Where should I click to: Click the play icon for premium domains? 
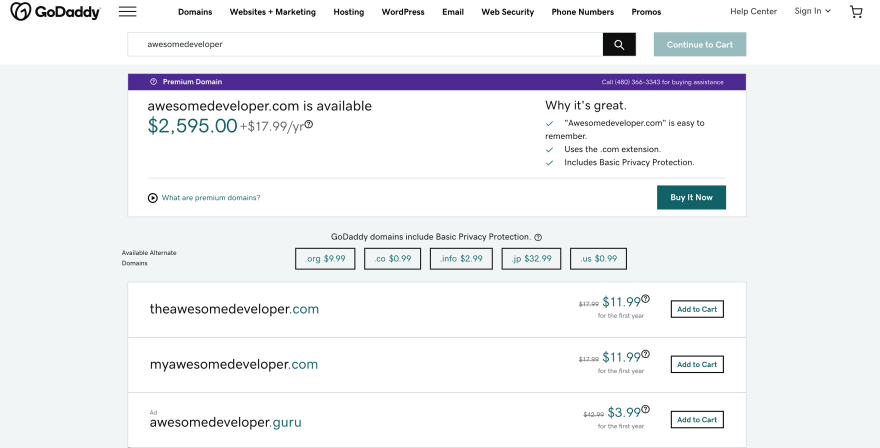[x=152, y=198]
